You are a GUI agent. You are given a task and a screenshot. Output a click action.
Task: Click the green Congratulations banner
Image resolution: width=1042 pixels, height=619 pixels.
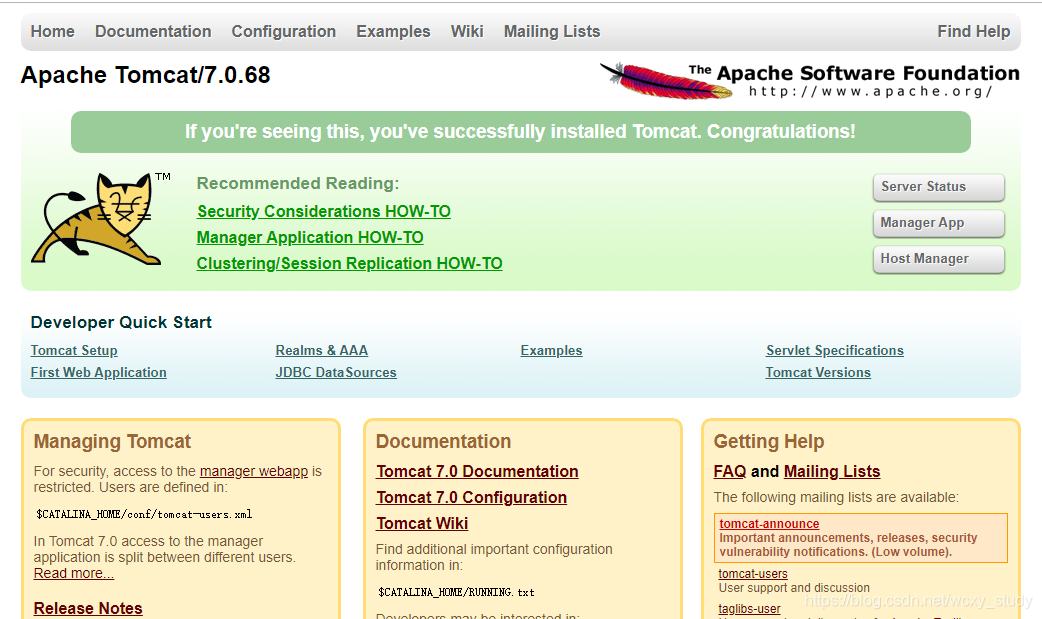520,132
